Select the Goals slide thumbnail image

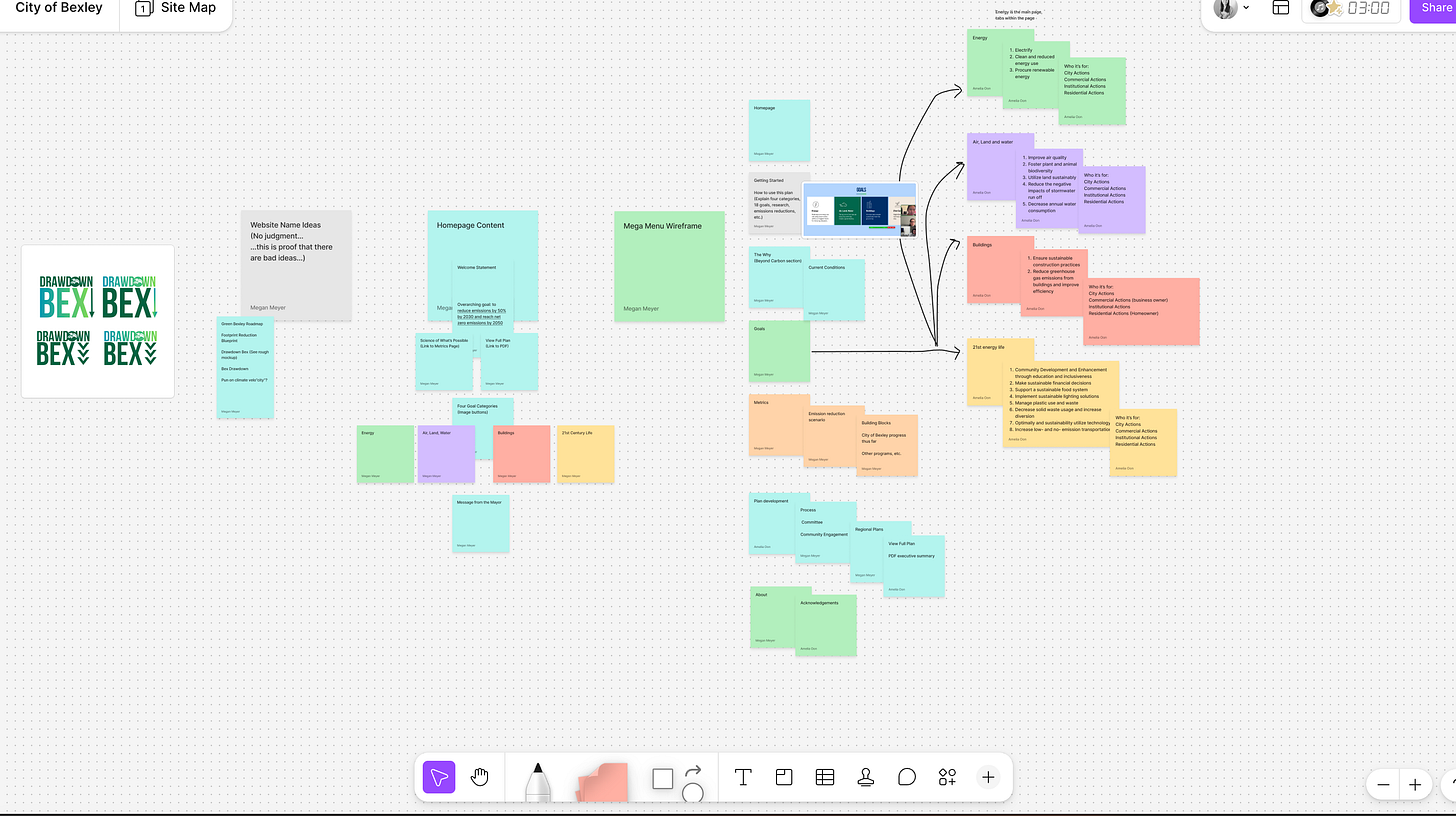860,210
